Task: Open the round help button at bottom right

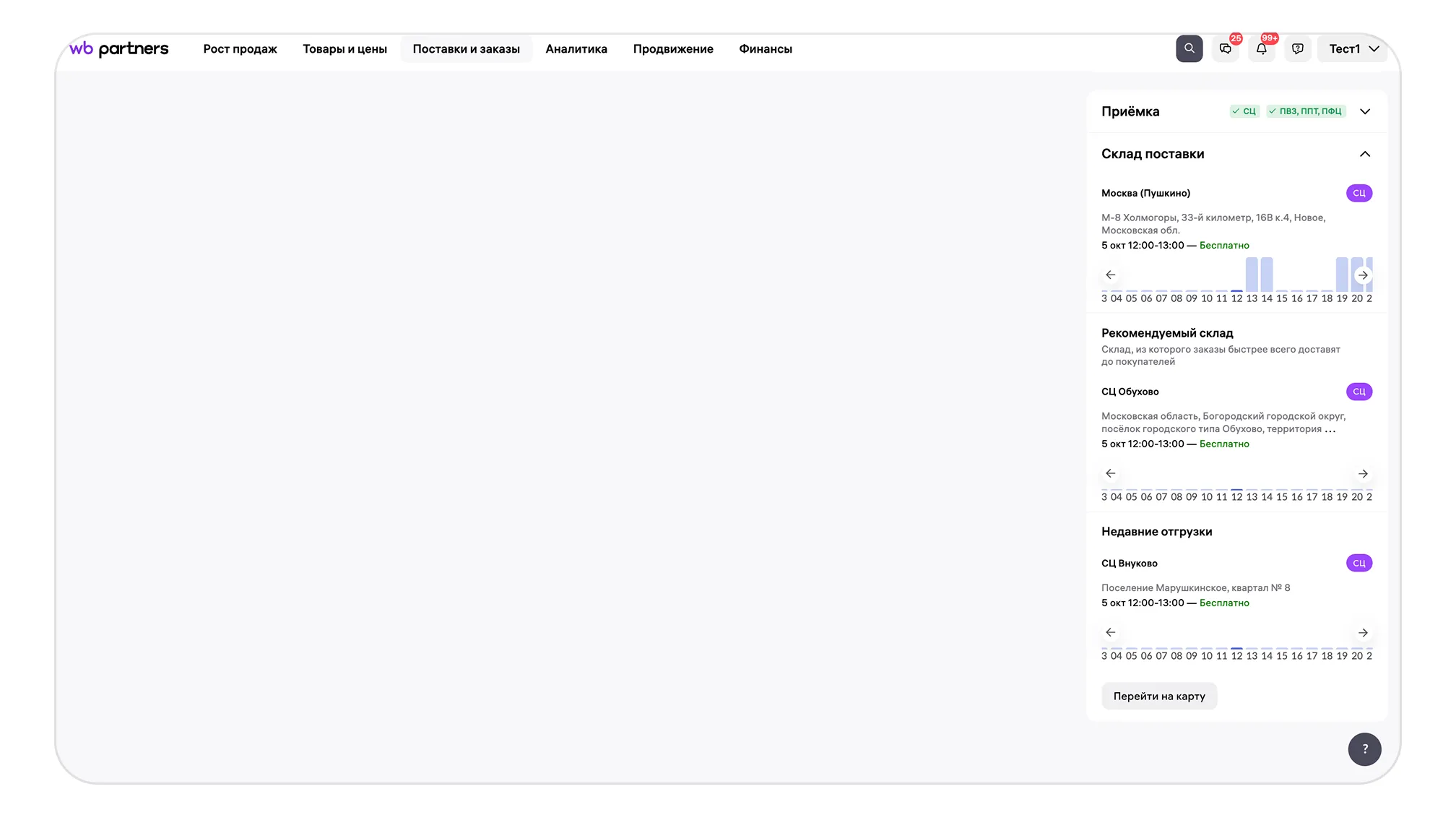Action: click(x=1364, y=749)
